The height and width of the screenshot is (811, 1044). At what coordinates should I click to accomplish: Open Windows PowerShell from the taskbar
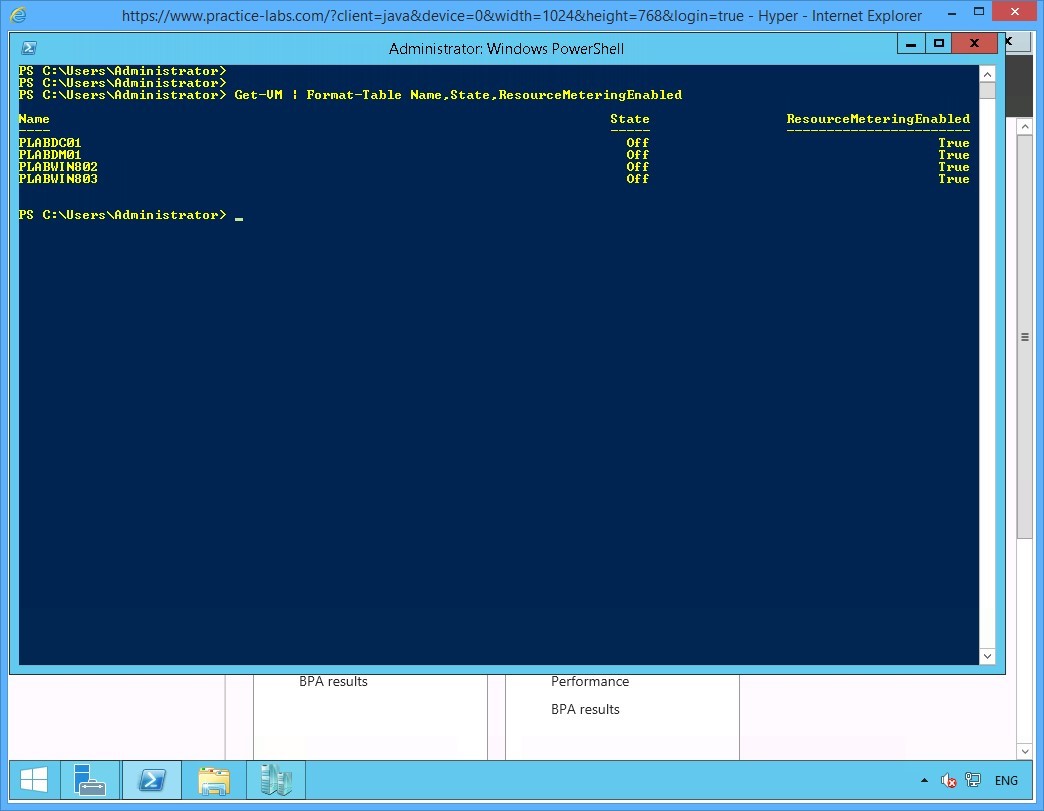click(x=152, y=780)
